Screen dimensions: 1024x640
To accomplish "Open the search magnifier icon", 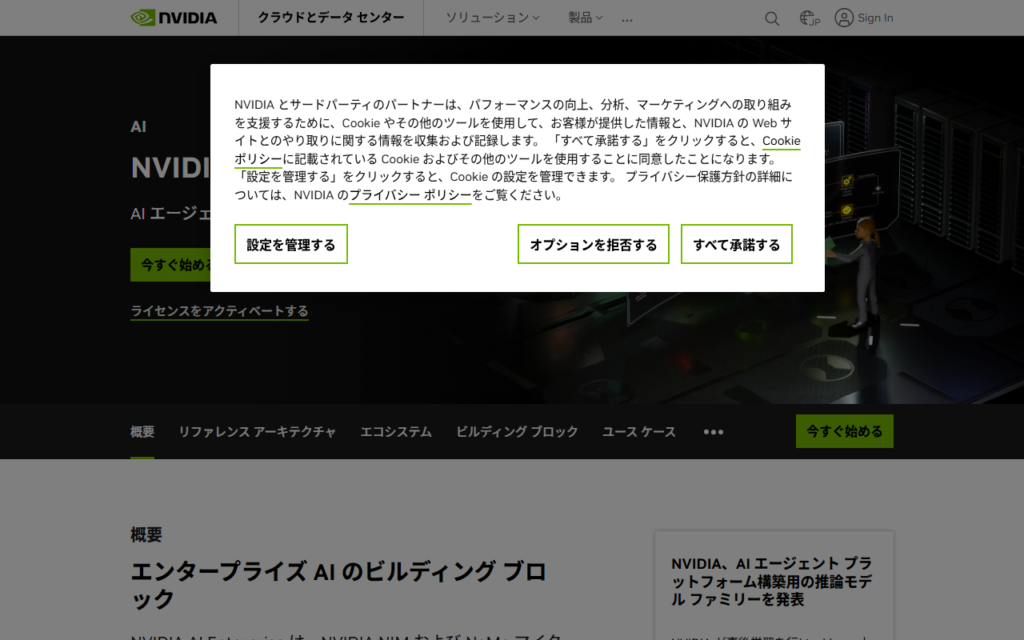I will 772,18.
